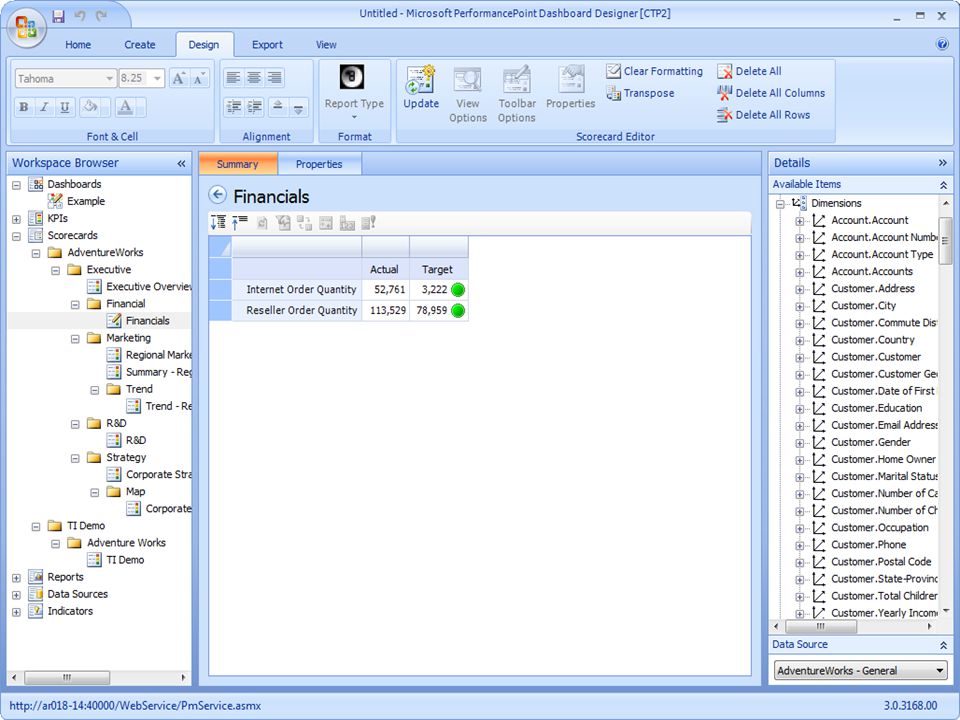This screenshot has height=720, width=960.
Task: Open the Summary tab in the workspace
Action: [x=238, y=164]
